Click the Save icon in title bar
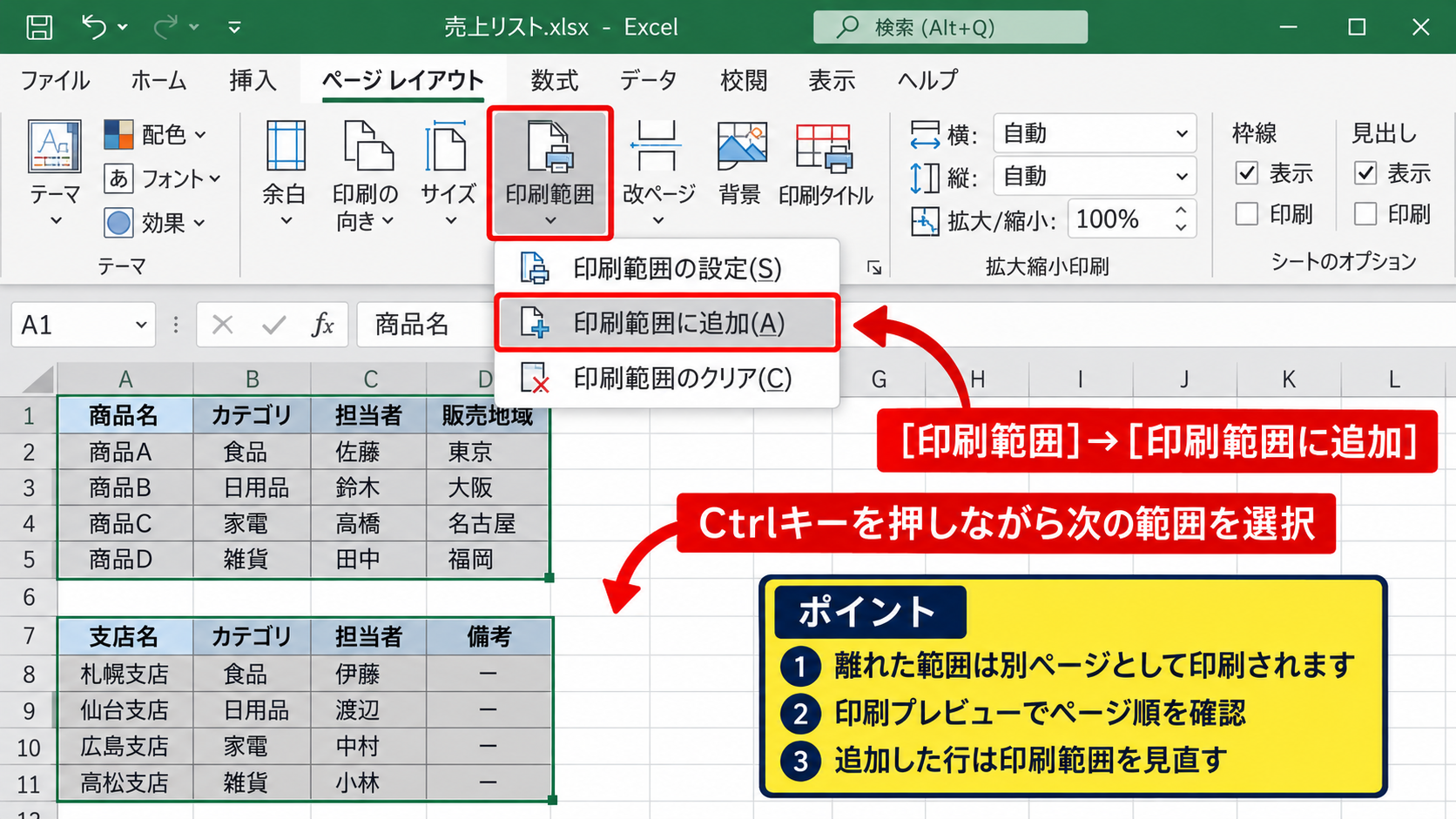 tap(39, 27)
